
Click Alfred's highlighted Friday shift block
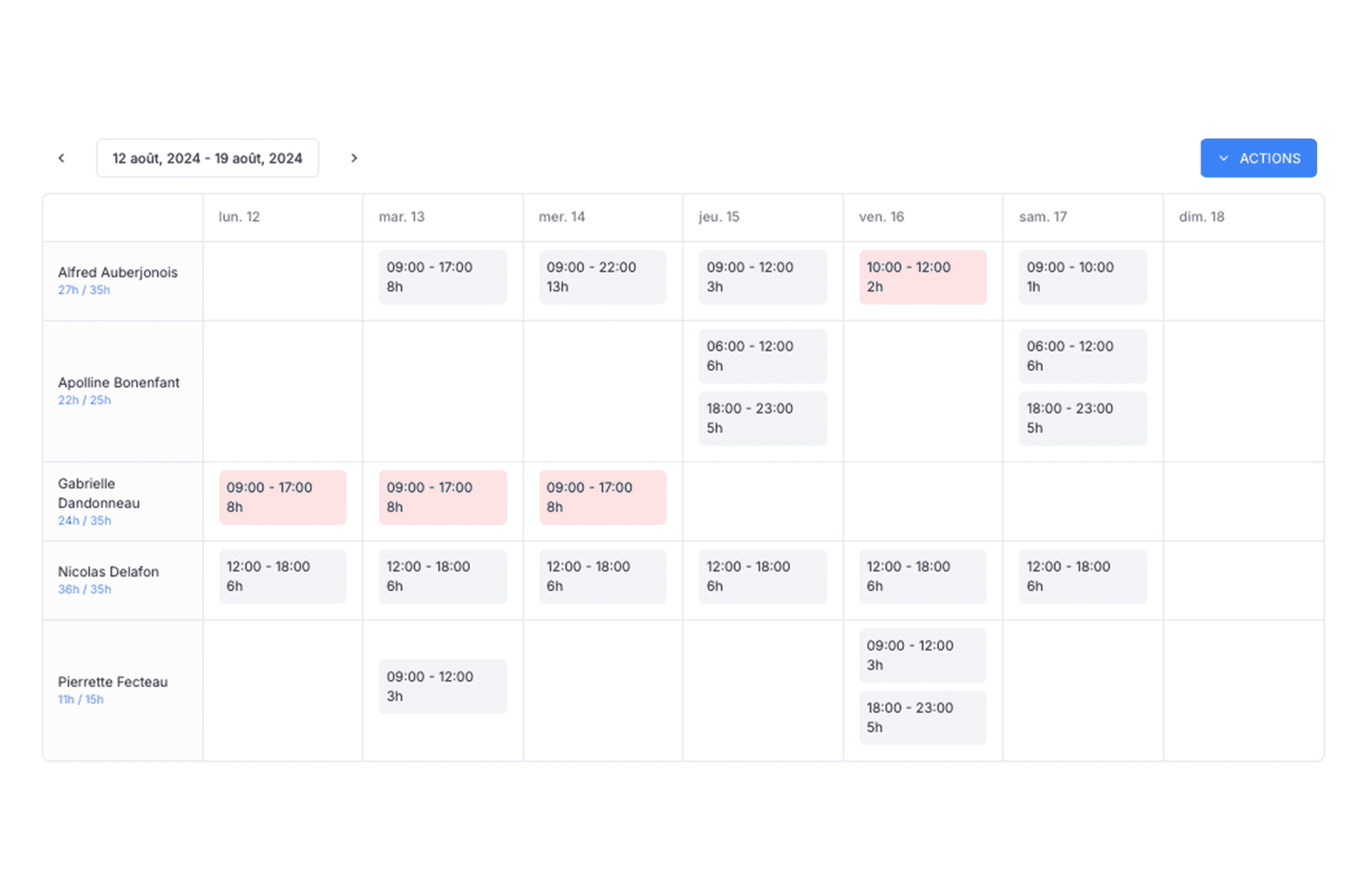tap(921, 276)
